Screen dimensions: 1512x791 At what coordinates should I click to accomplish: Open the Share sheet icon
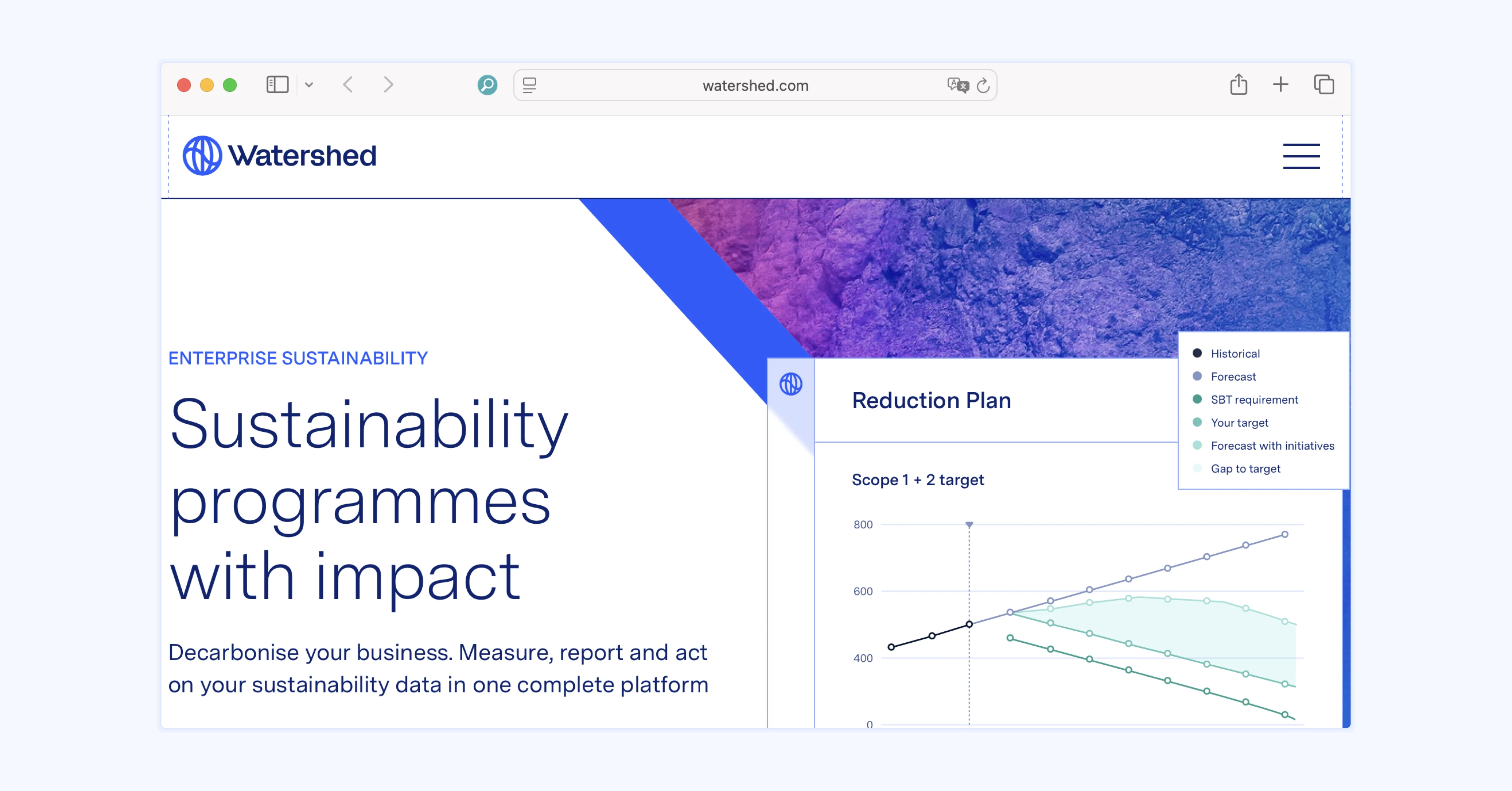(1238, 84)
